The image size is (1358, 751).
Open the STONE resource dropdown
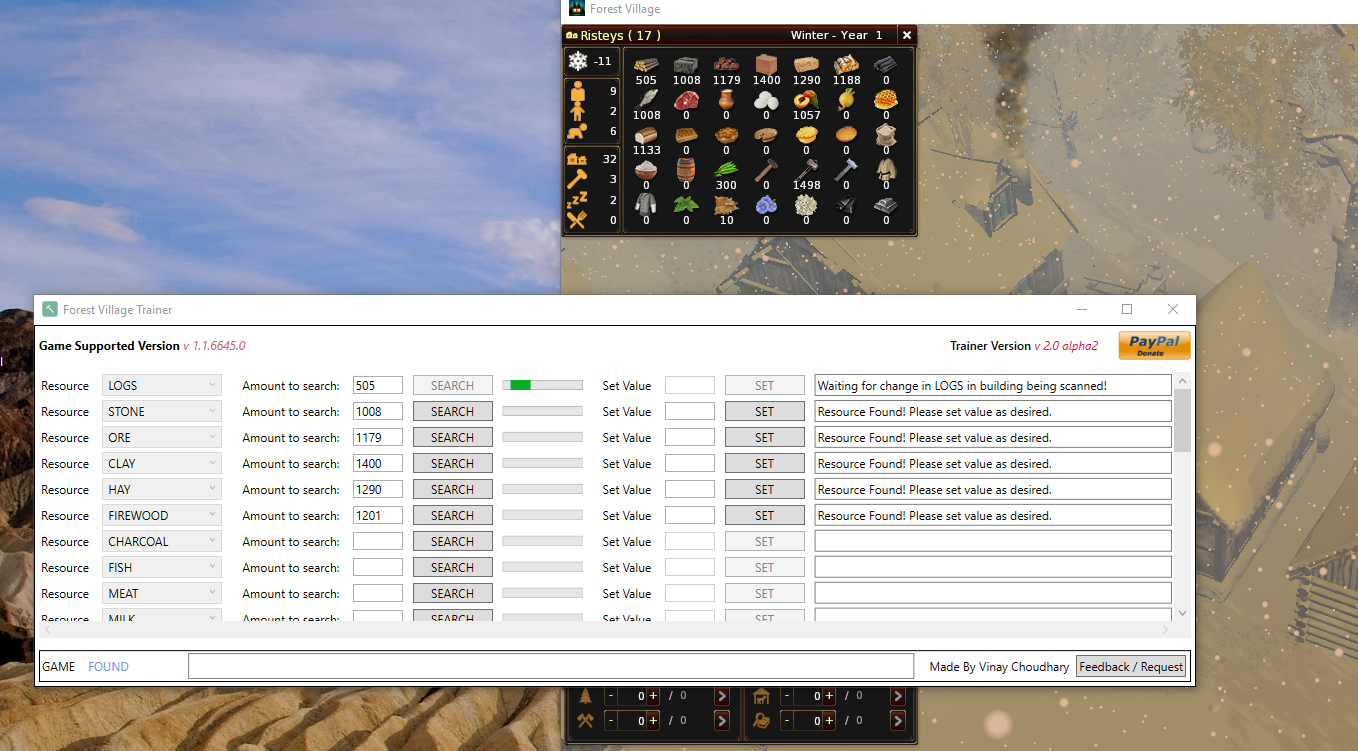click(161, 411)
